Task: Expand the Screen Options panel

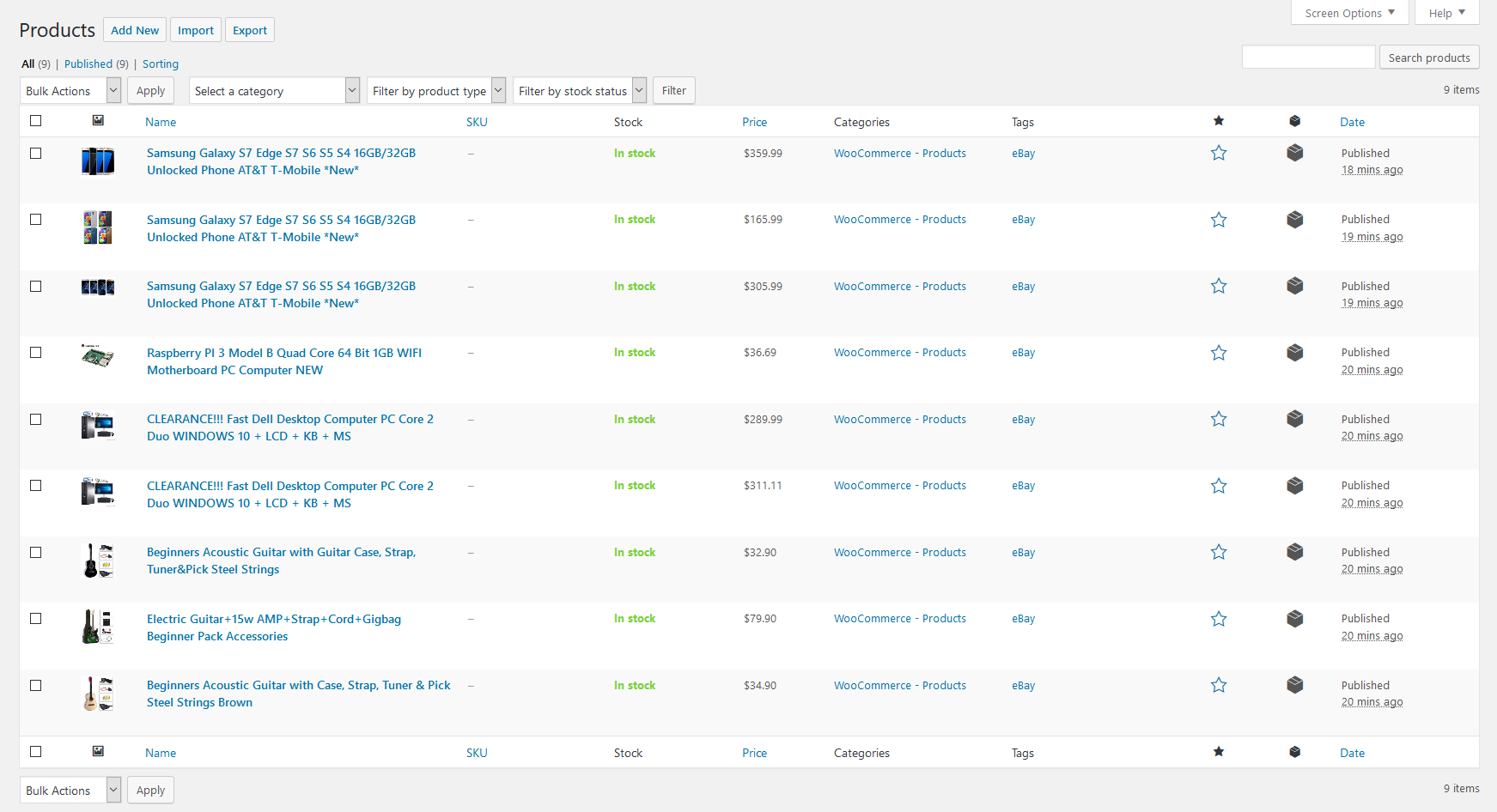Action: pos(1350,13)
